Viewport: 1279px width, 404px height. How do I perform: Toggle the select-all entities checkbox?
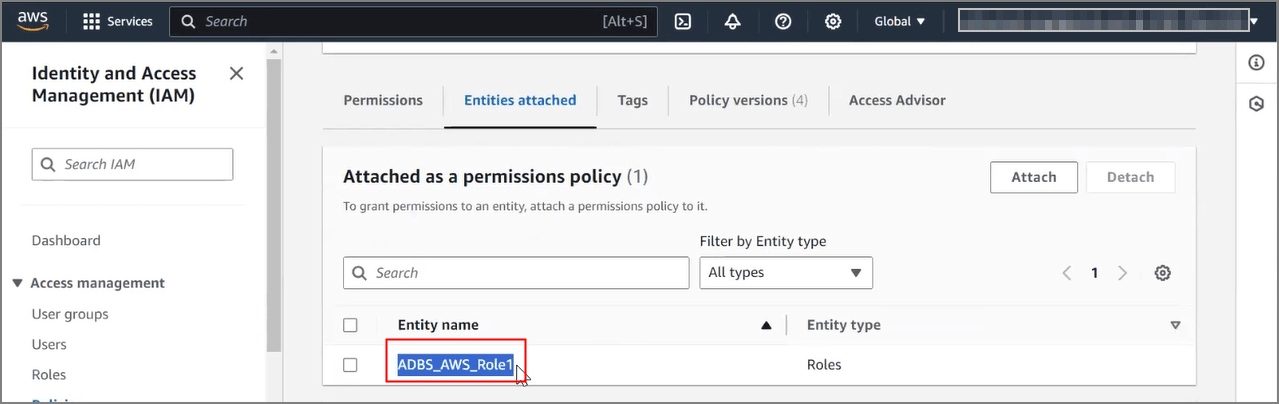pyautogui.click(x=350, y=325)
